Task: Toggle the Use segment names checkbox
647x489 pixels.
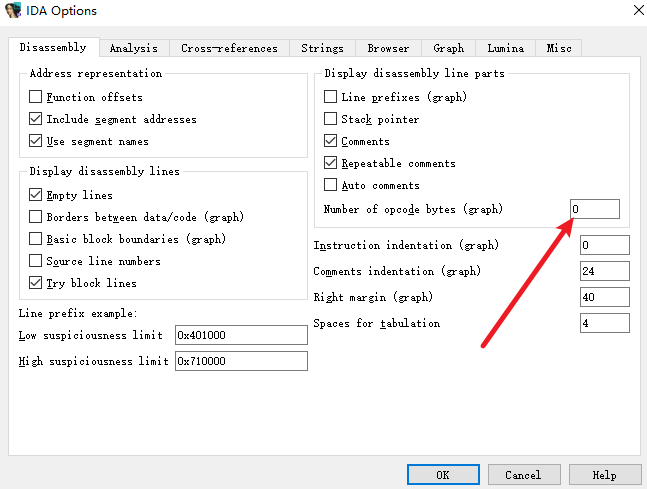Action: point(35,141)
